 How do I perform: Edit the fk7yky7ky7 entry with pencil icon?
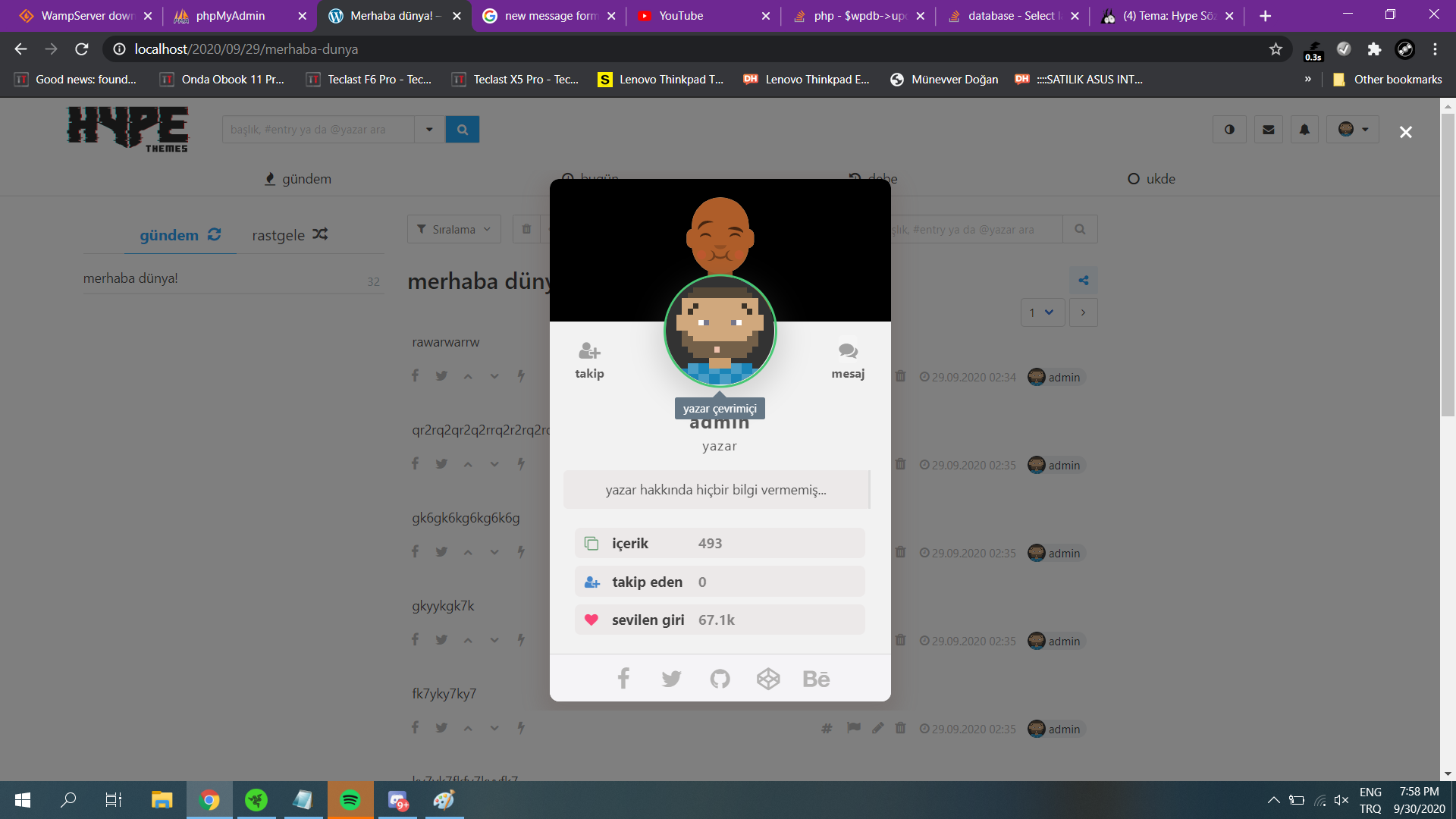pos(878,728)
